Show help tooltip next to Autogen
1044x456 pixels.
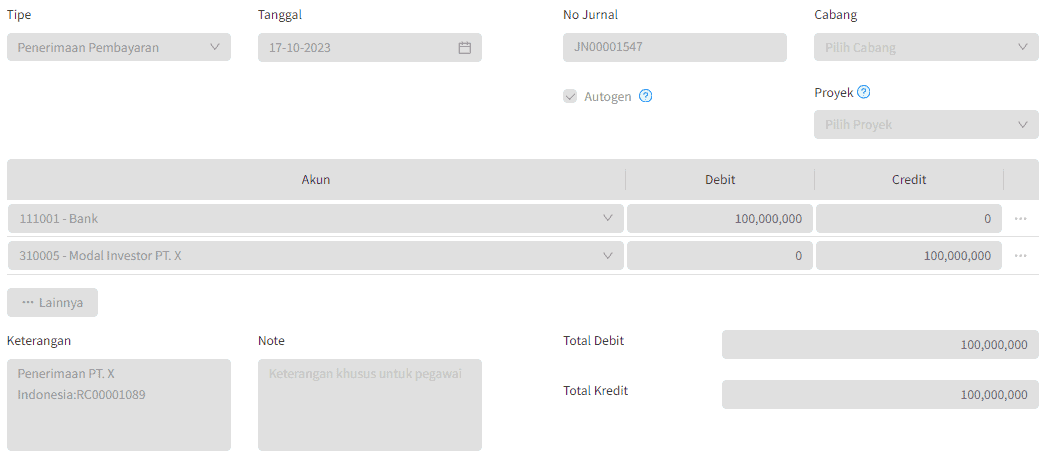[645, 96]
